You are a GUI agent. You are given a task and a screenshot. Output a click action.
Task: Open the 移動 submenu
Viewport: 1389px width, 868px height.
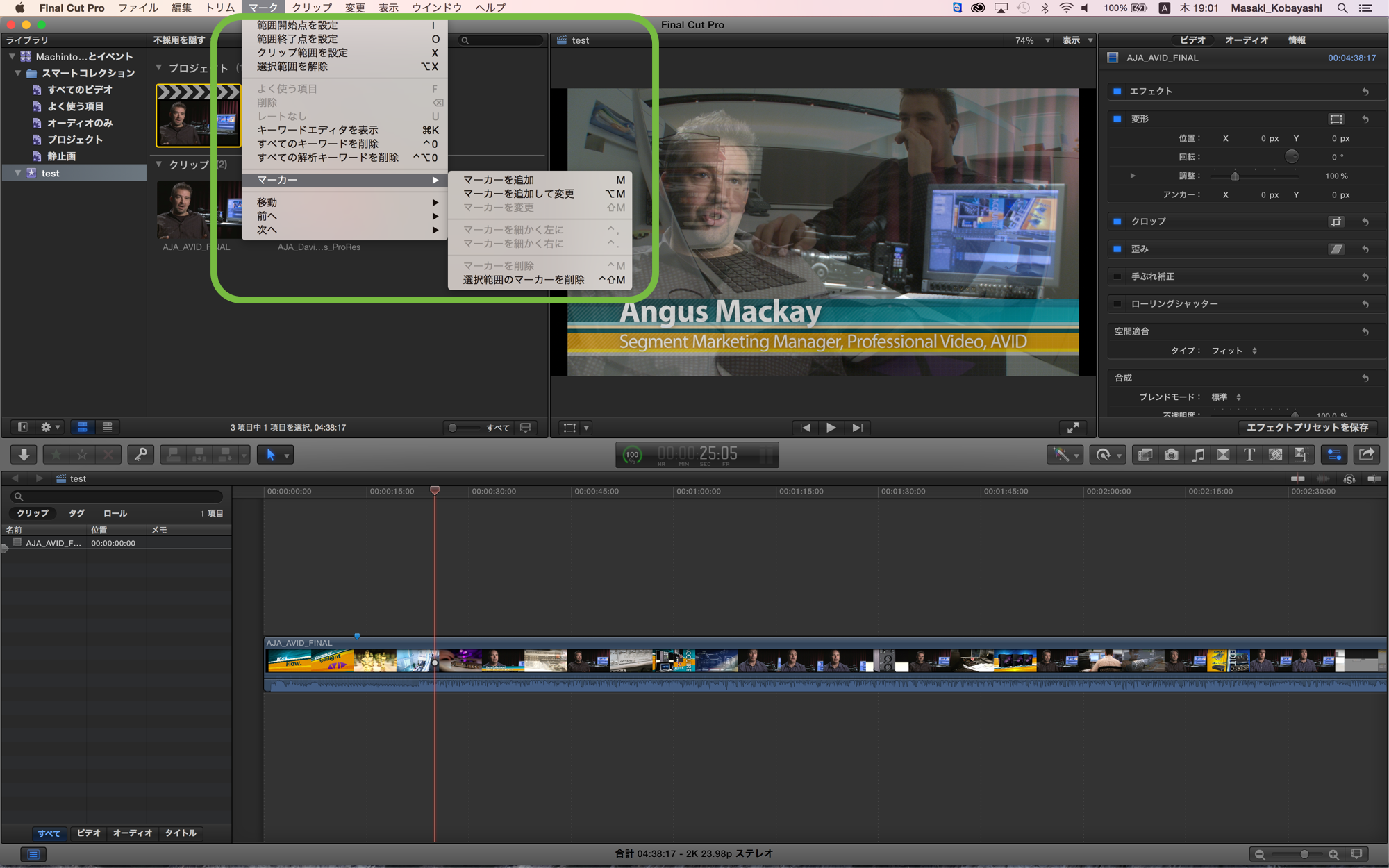pos(344,202)
